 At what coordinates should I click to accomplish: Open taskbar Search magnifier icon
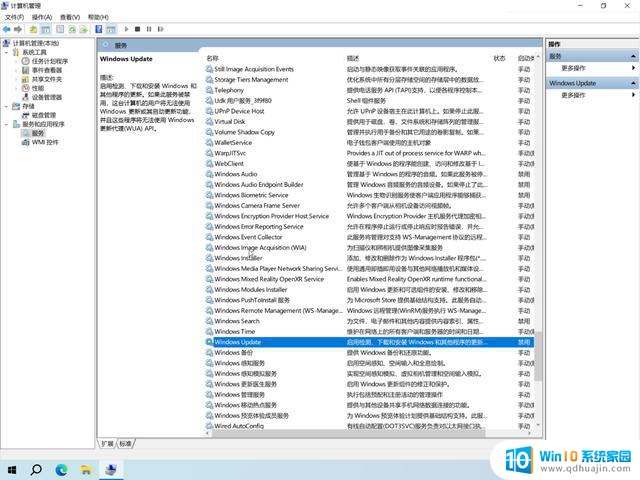pyautogui.click(x=36, y=470)
